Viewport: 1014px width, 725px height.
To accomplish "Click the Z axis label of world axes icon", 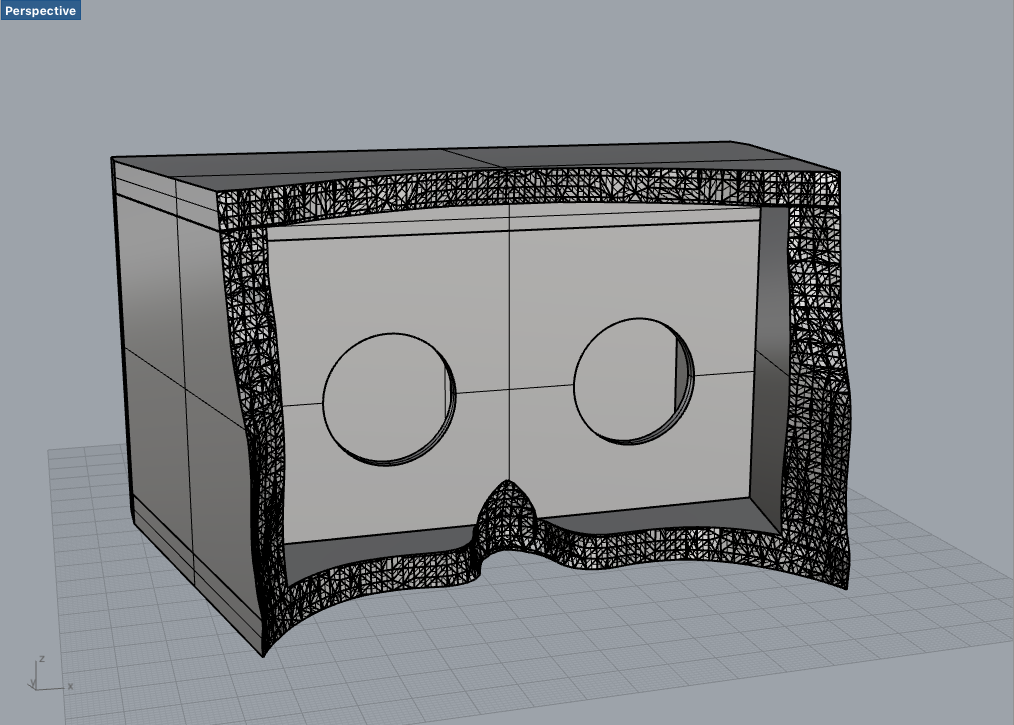I will [x=41, y=660].
